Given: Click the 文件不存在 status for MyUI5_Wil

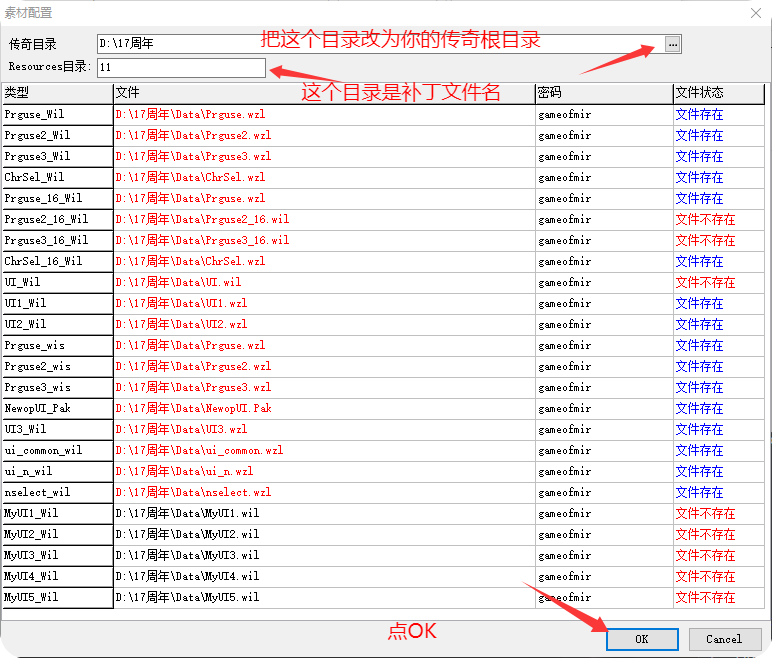Looking at the screenshot, I should coord(705,597).
